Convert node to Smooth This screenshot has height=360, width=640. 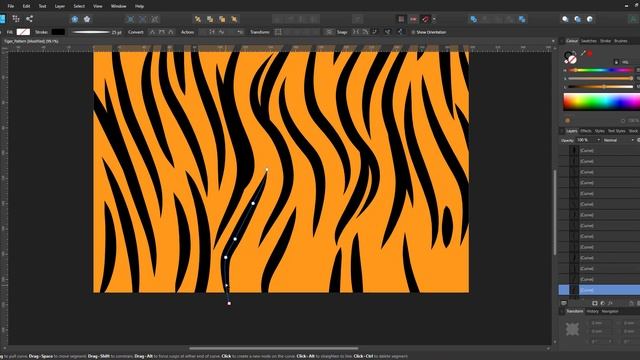point(162,32)
